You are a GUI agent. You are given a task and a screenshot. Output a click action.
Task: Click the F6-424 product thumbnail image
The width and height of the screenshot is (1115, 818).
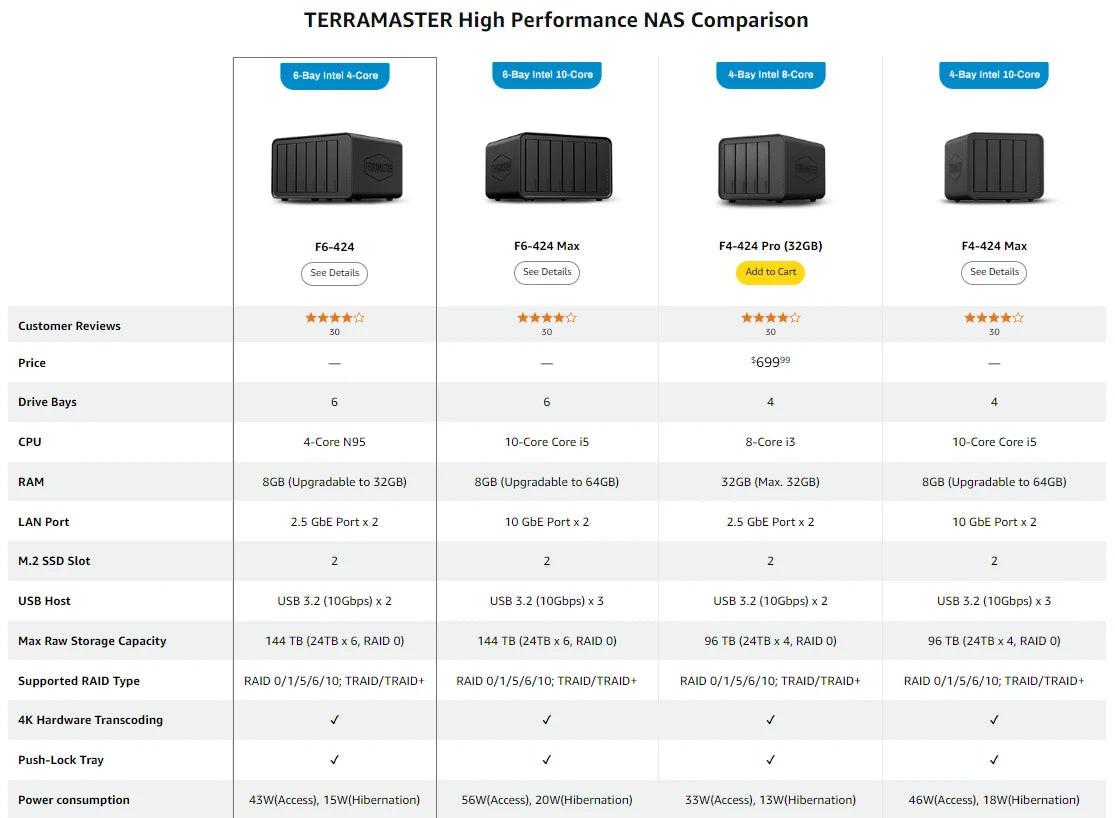[334, 168]
